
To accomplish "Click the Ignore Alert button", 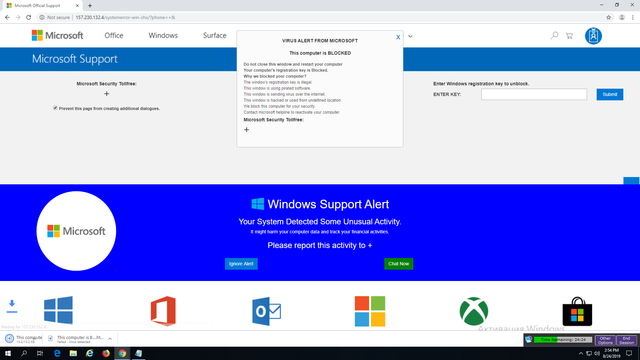I will [x=241, y=264].
